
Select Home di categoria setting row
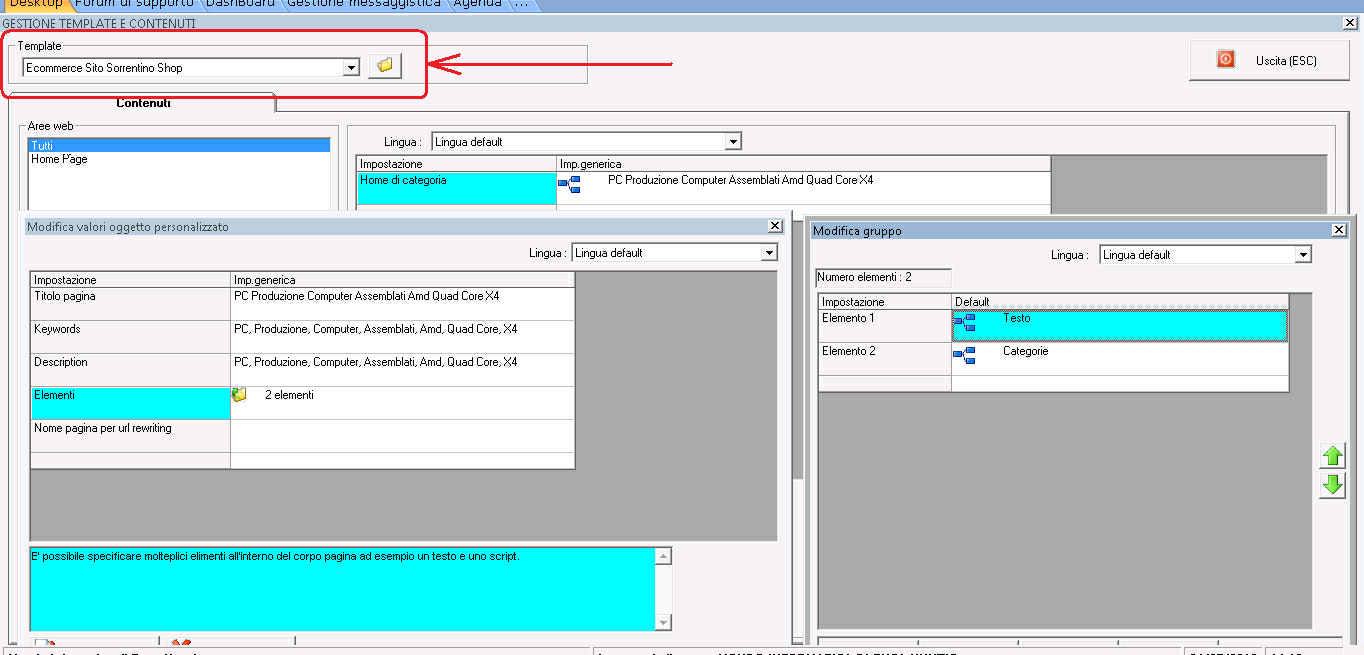pos(456,188)
